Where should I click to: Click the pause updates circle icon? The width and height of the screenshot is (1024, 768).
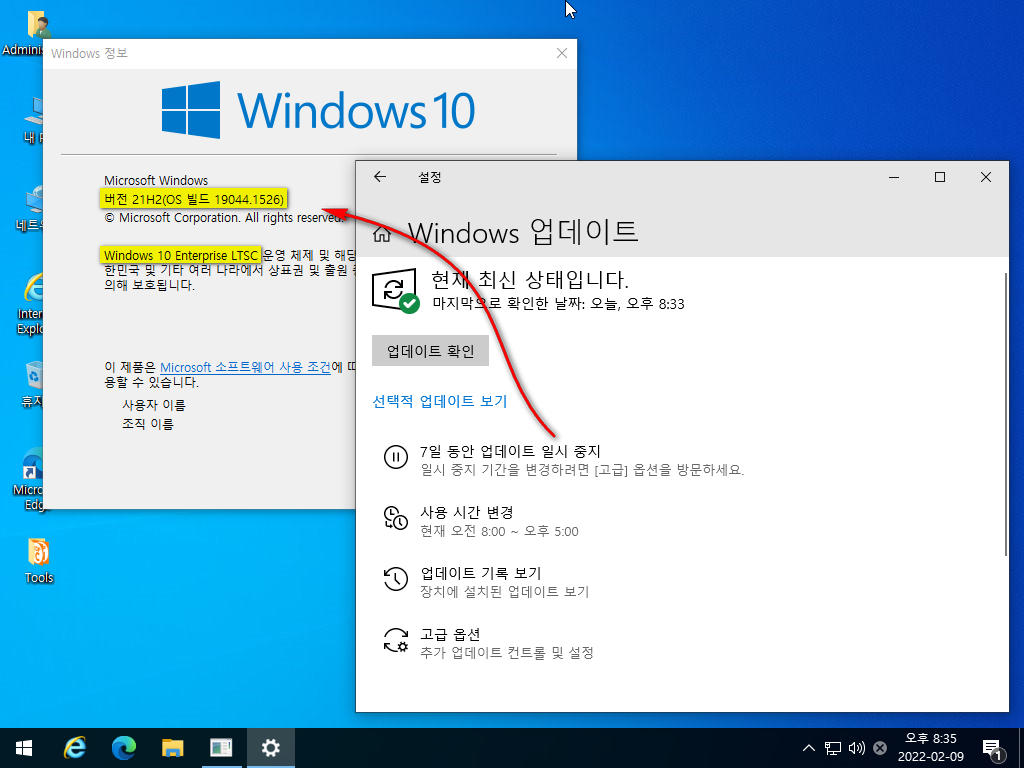[396, 456]
